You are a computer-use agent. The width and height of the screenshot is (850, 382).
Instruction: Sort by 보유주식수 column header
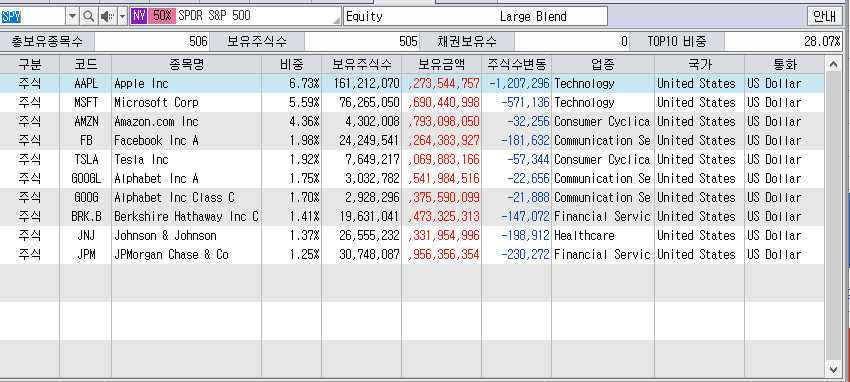pyautogui.click(x=362, y=64)
